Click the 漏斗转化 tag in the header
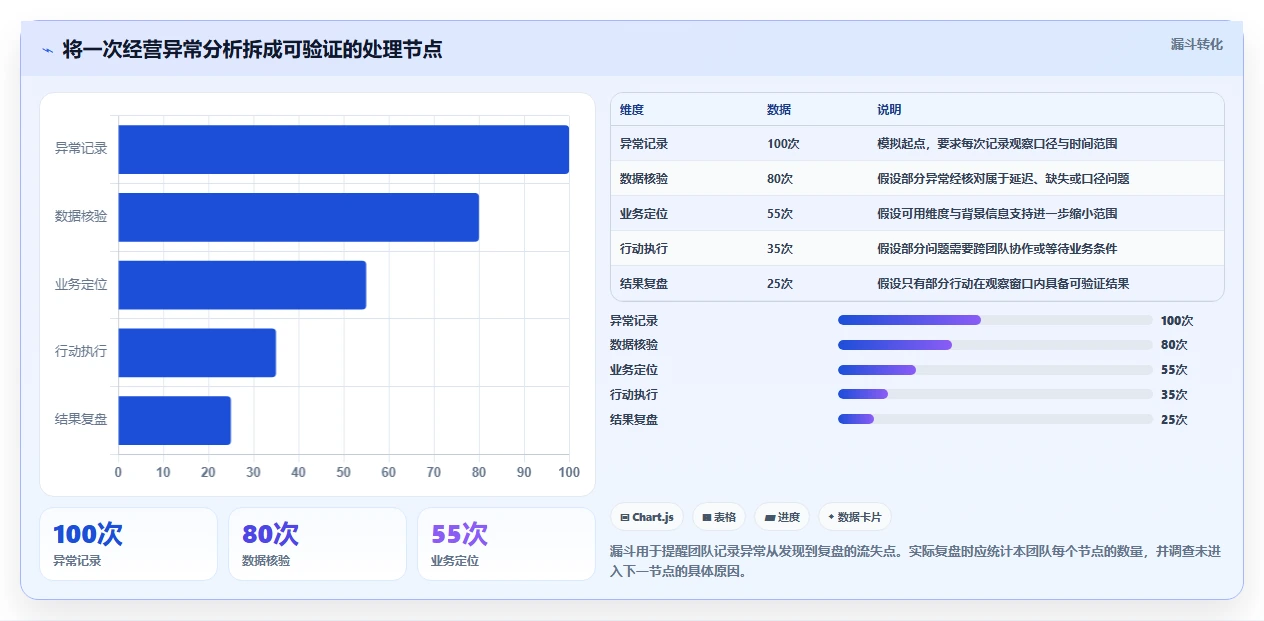This screenshot has width=1264, height=621. 1197,44
